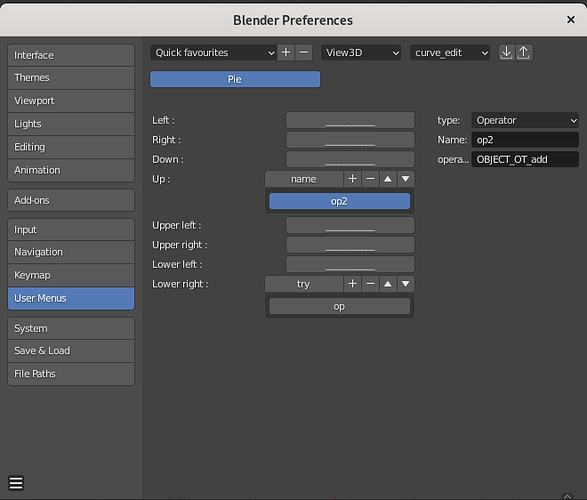Open the Quick favourites dropdown
The height and width of the screenshot is (500, 587).
pos(213,52)
